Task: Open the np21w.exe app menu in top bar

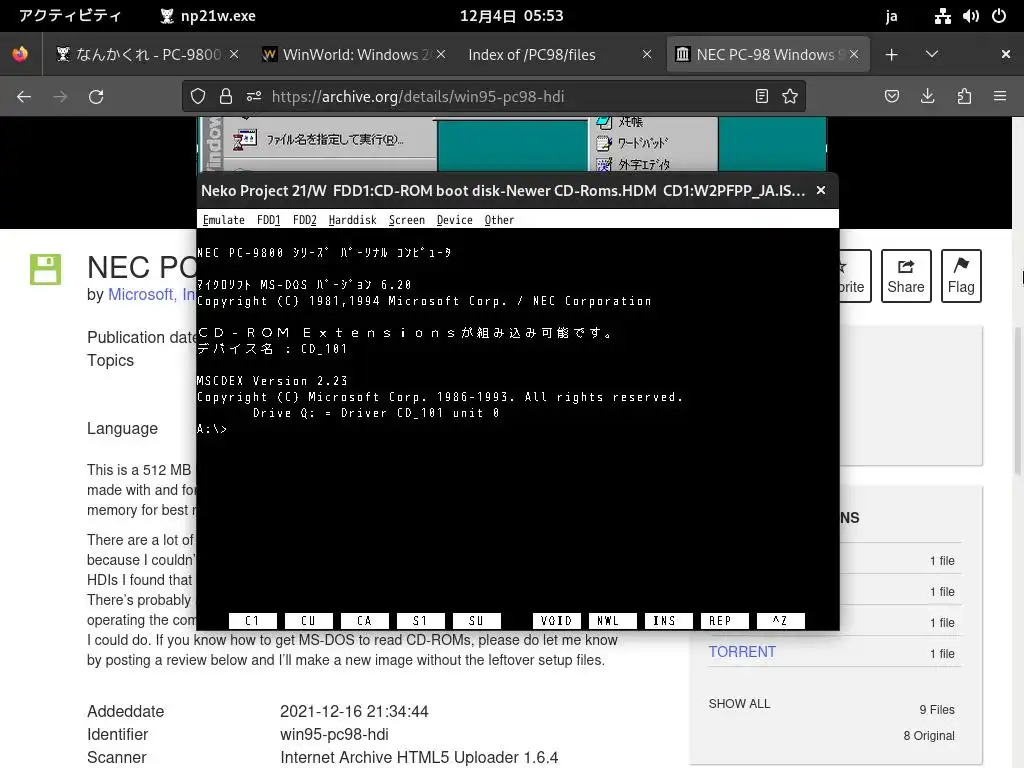Action: (x=208, y=16)
